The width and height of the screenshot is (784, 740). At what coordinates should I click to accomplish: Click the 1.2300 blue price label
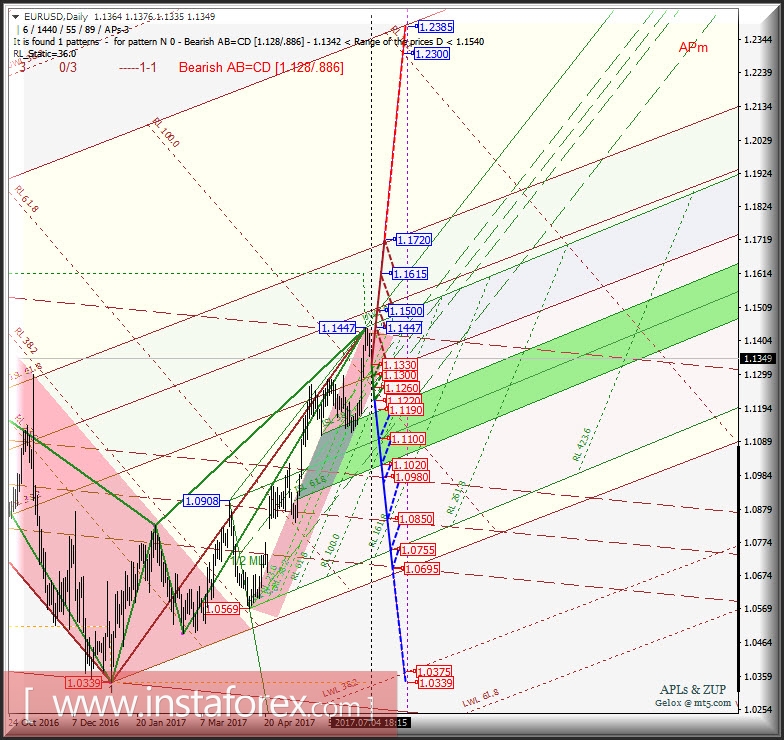432,54
